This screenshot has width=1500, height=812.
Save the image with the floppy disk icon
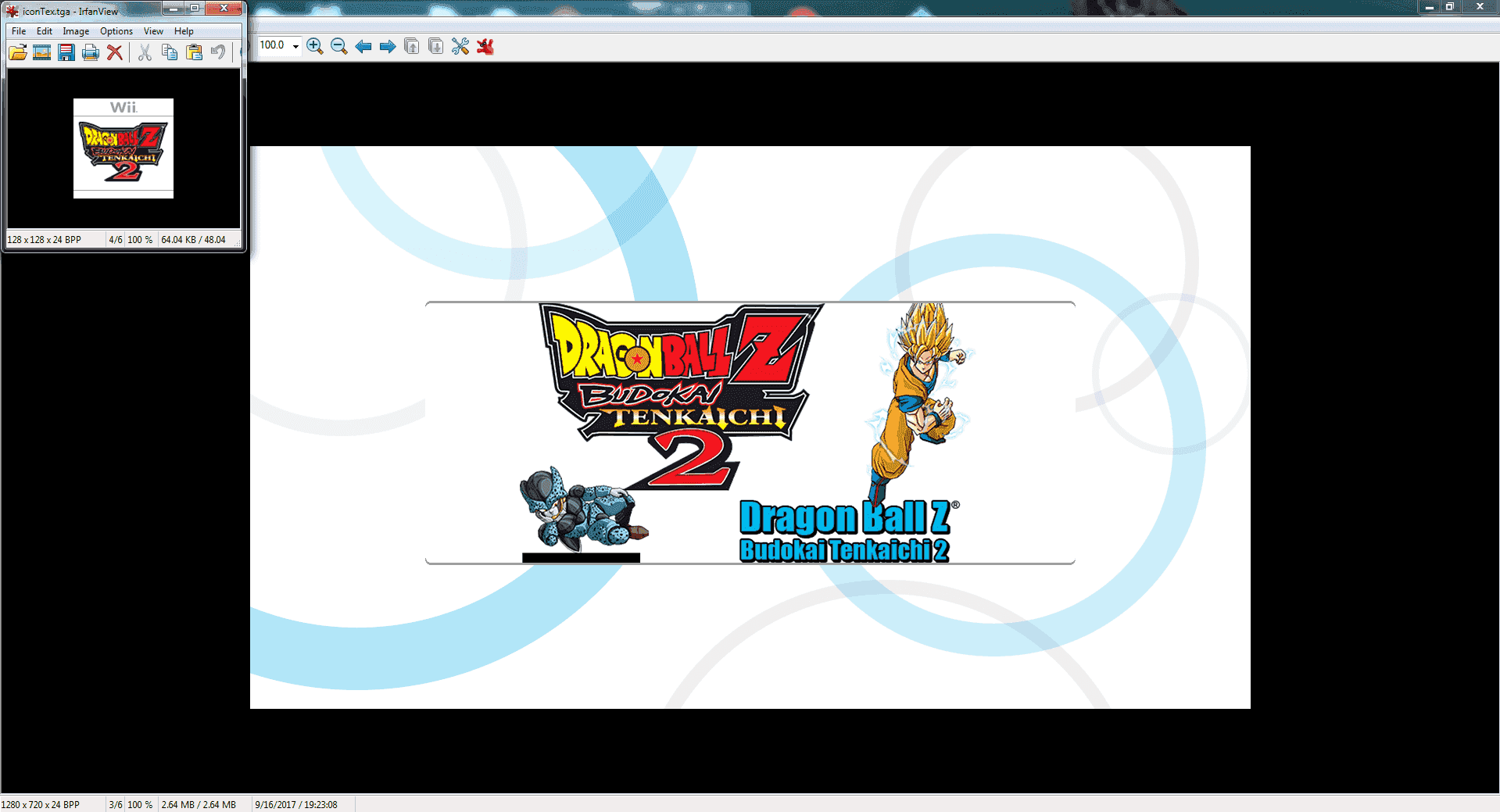coord(66,52)
